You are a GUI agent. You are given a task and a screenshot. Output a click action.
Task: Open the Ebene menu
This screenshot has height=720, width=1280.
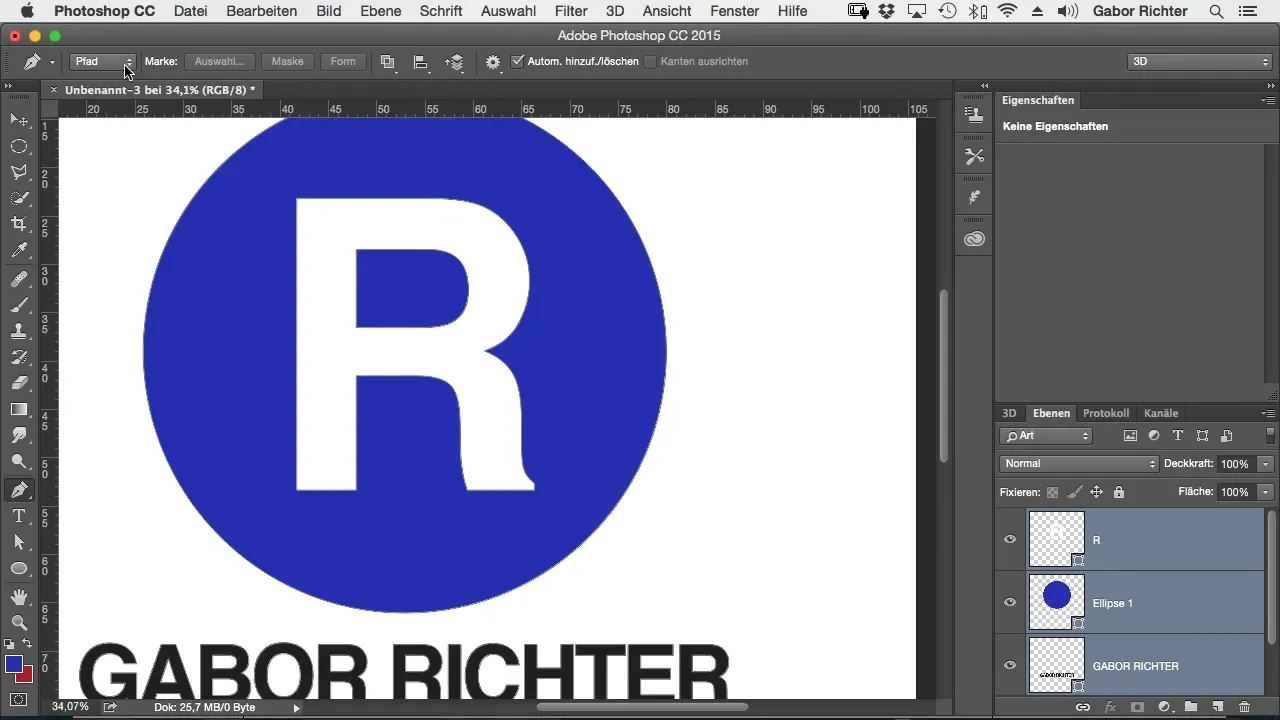pos(381,11)
